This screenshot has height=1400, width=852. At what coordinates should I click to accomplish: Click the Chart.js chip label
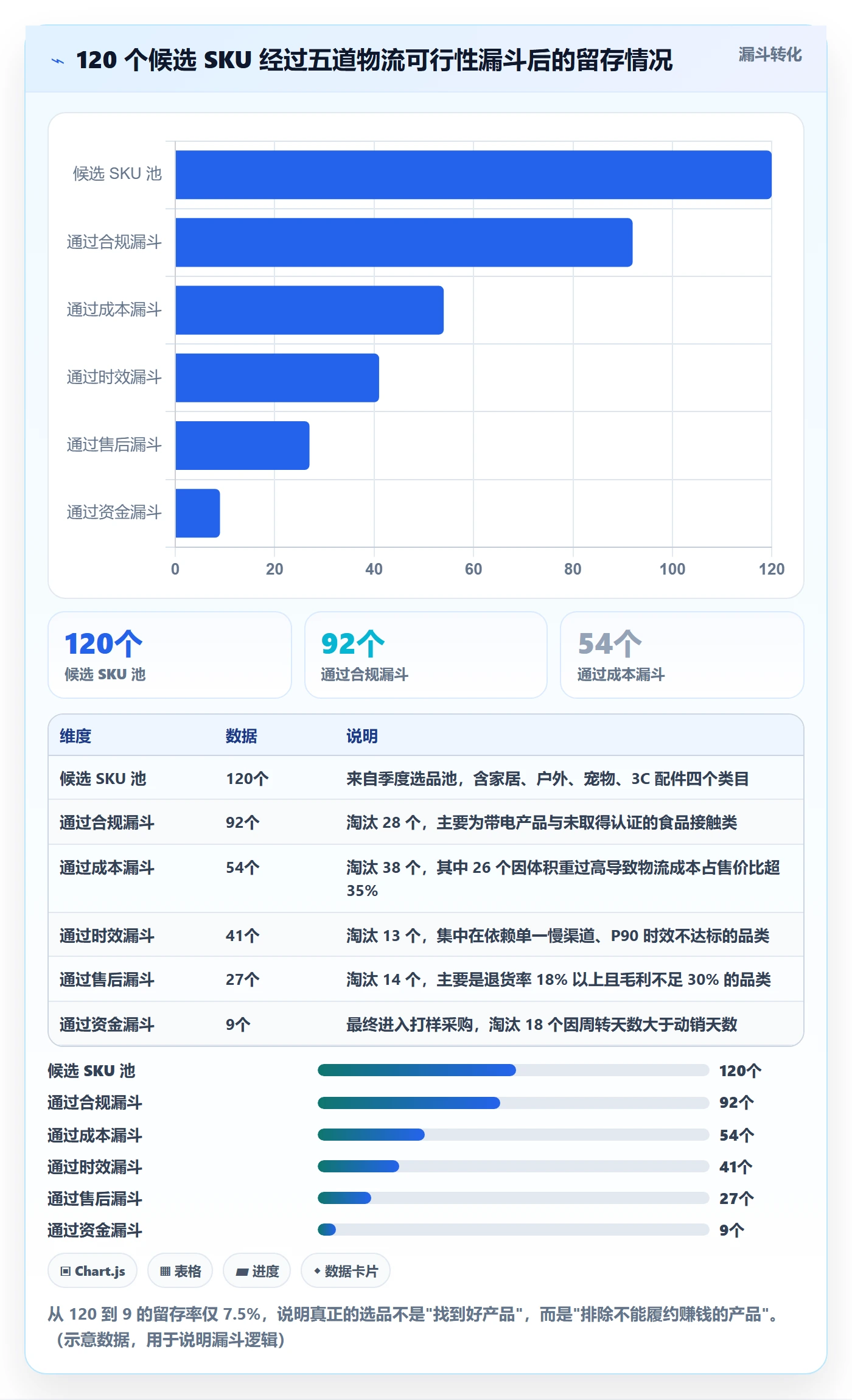[100, 1271]
